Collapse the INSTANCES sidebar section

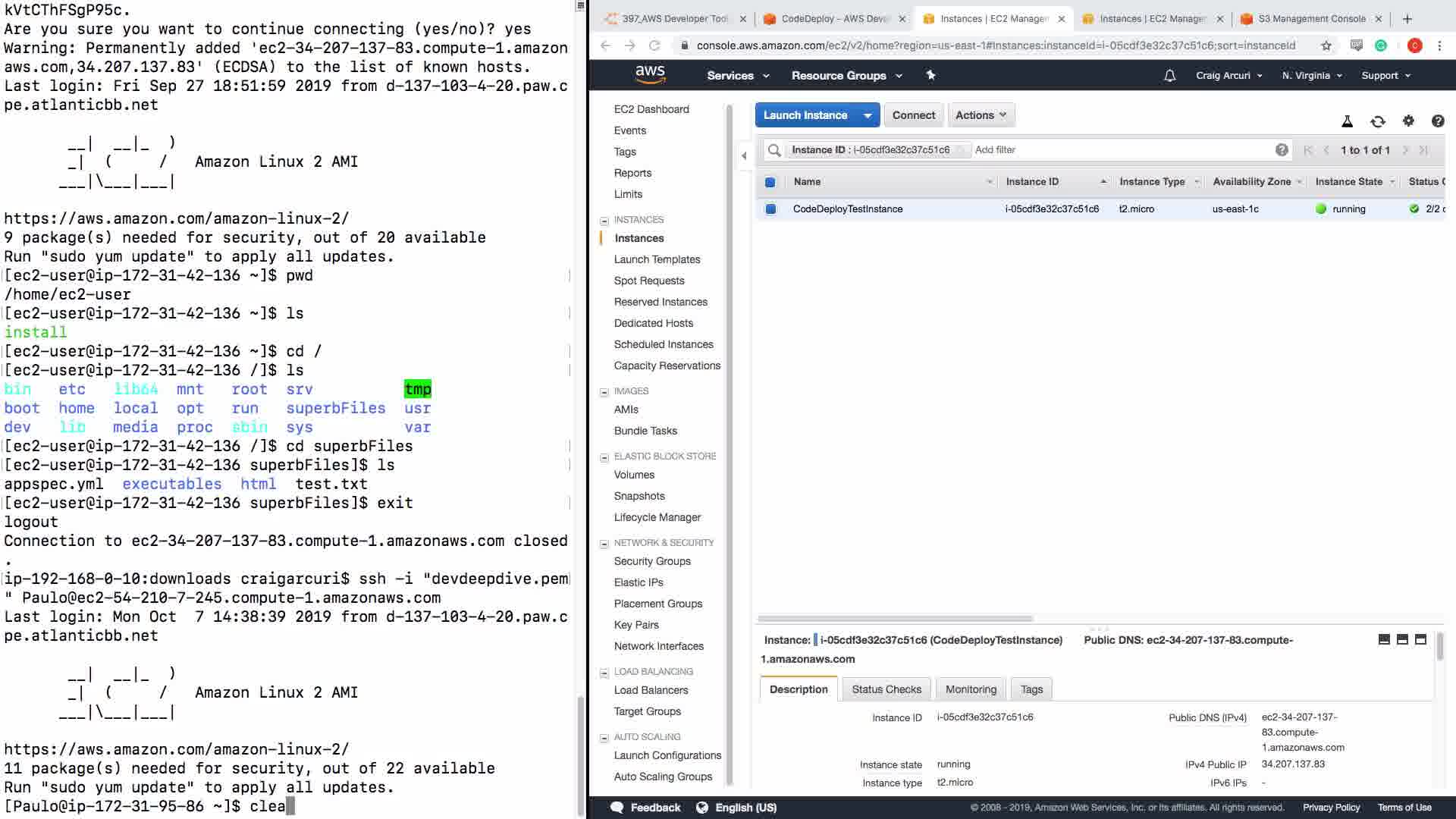click(x=604, y=221)
